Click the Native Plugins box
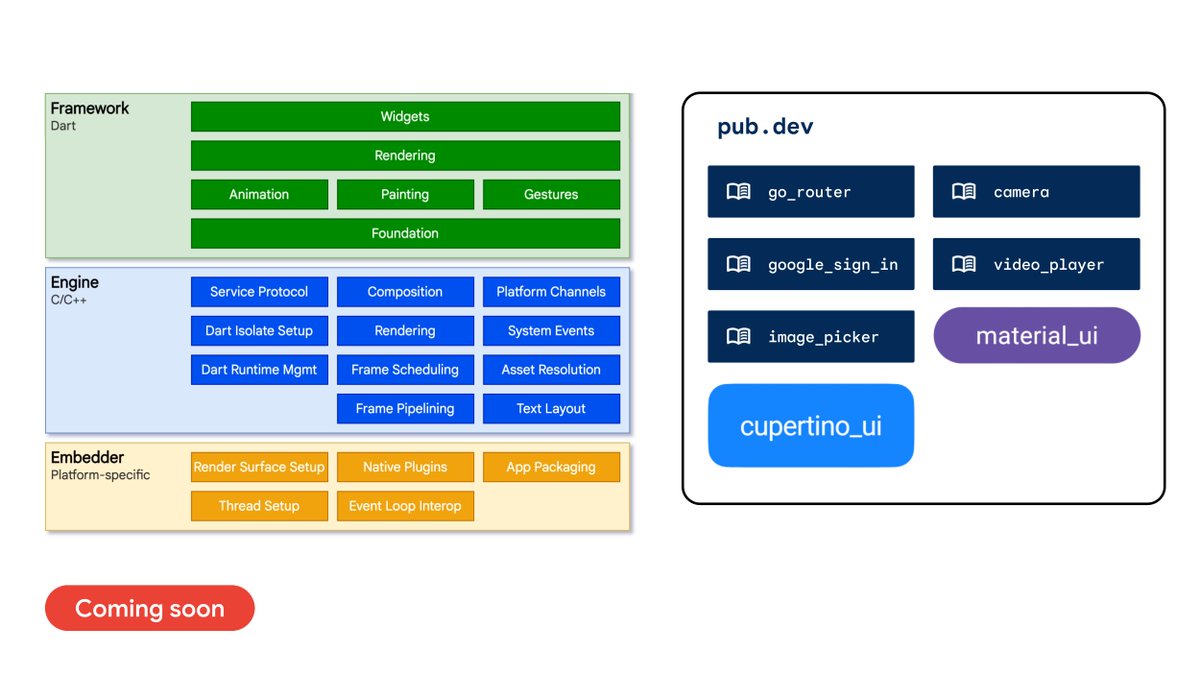 tap(405, 467)
